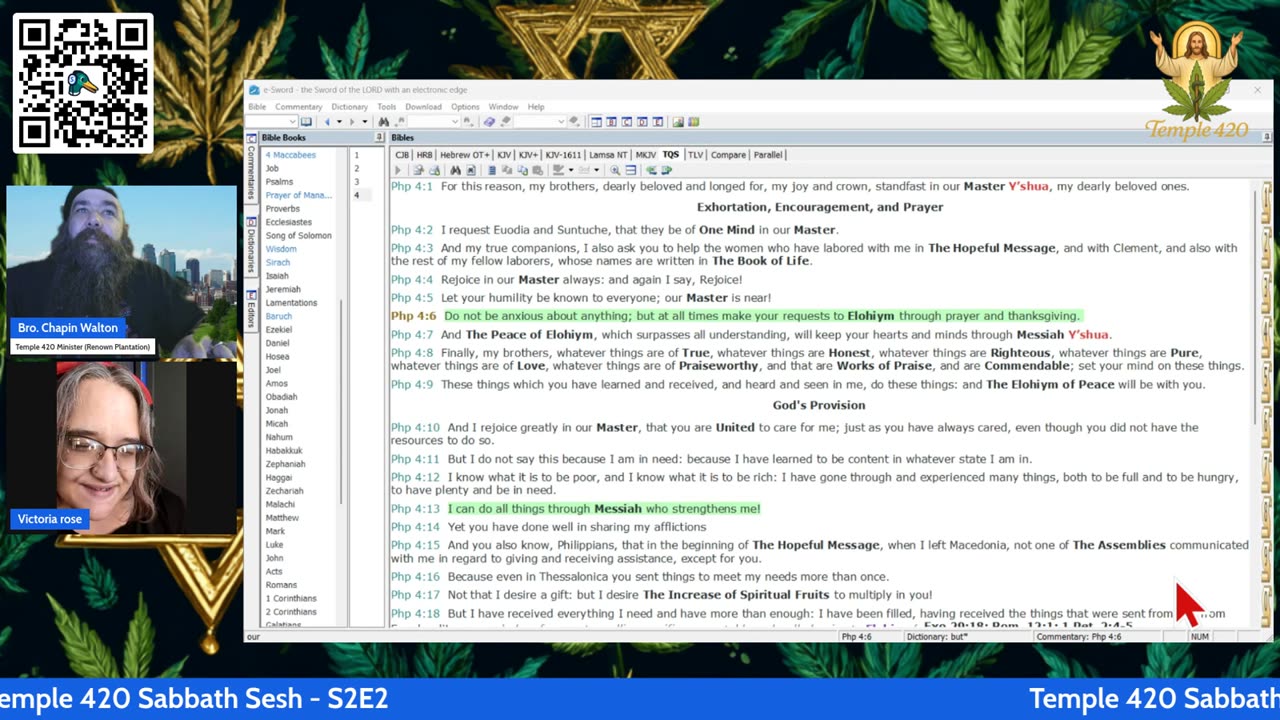Click the multi-pane window layout icon
1280x720 pixels.
(x=596, y=122)
